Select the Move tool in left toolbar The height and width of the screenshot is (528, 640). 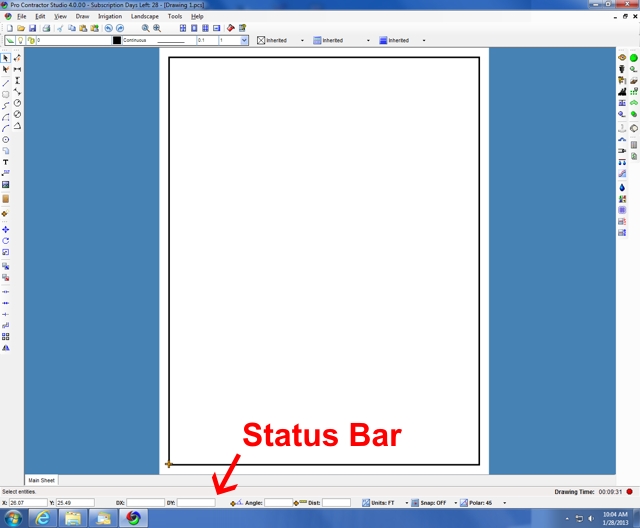click(x=6, y=229)
